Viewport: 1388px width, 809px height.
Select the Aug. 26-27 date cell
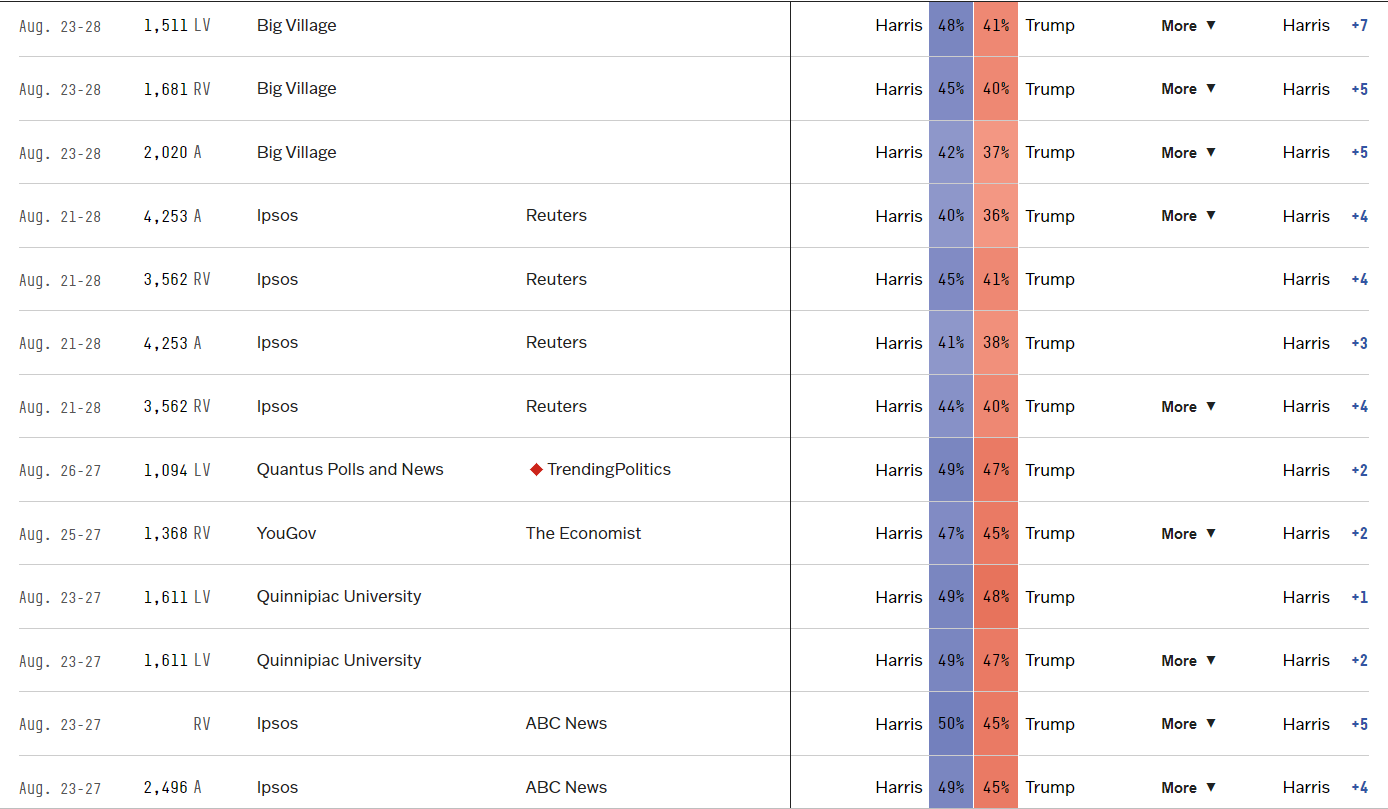[60, 471]
